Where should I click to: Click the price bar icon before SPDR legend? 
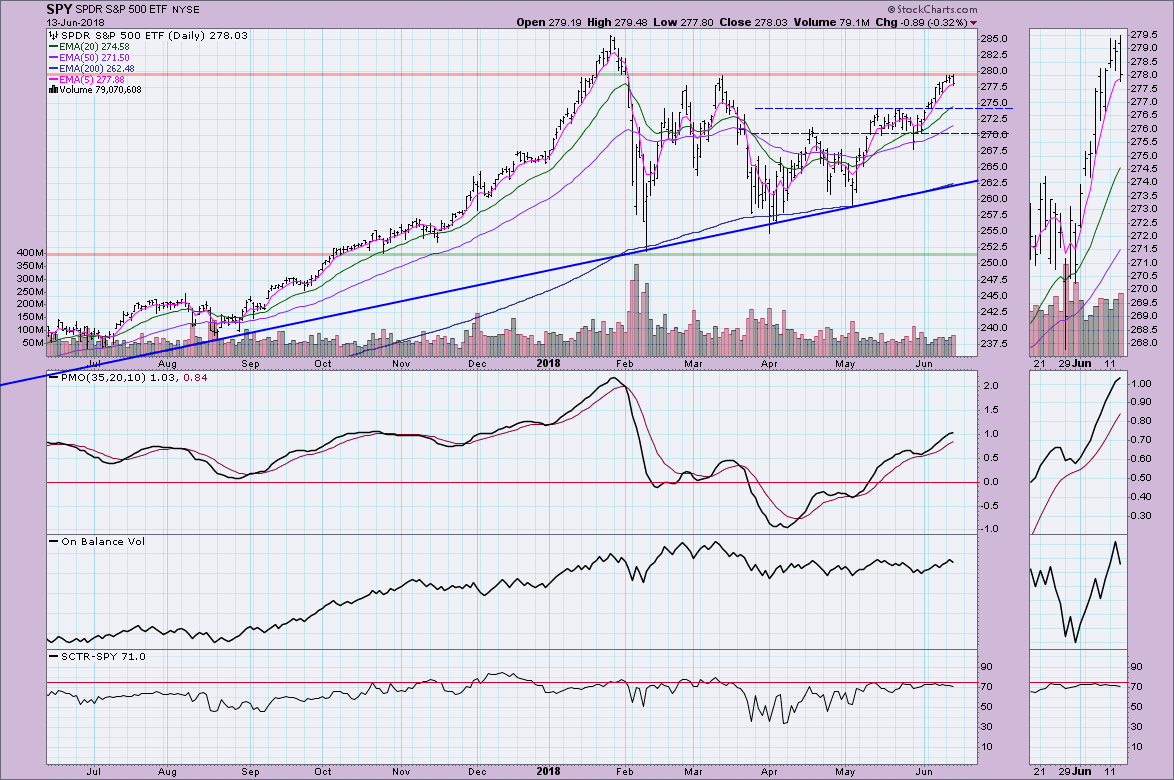53,35
